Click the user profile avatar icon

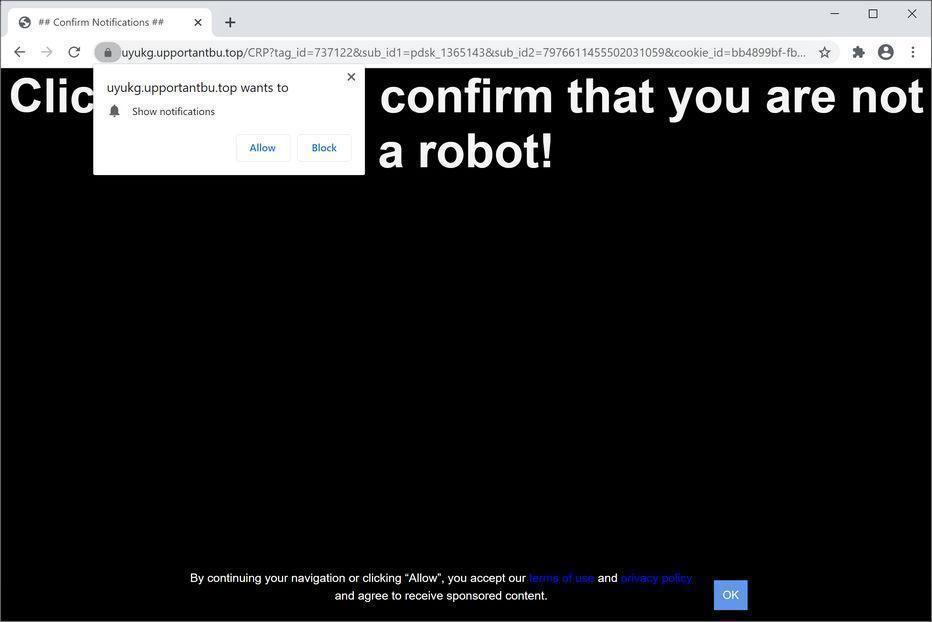[x=885, y=52]
